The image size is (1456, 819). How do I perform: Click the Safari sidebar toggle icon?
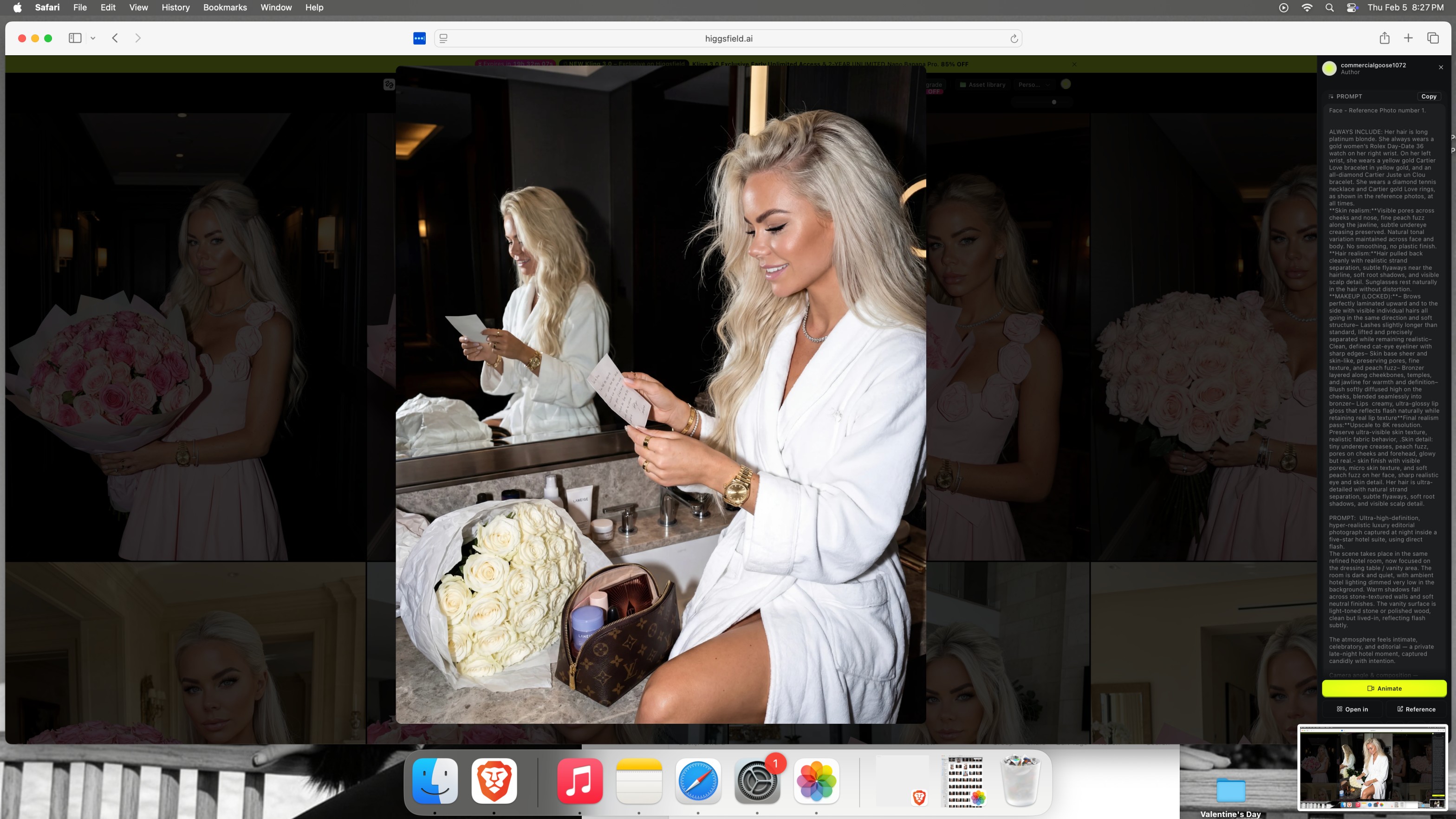[75, 38]
